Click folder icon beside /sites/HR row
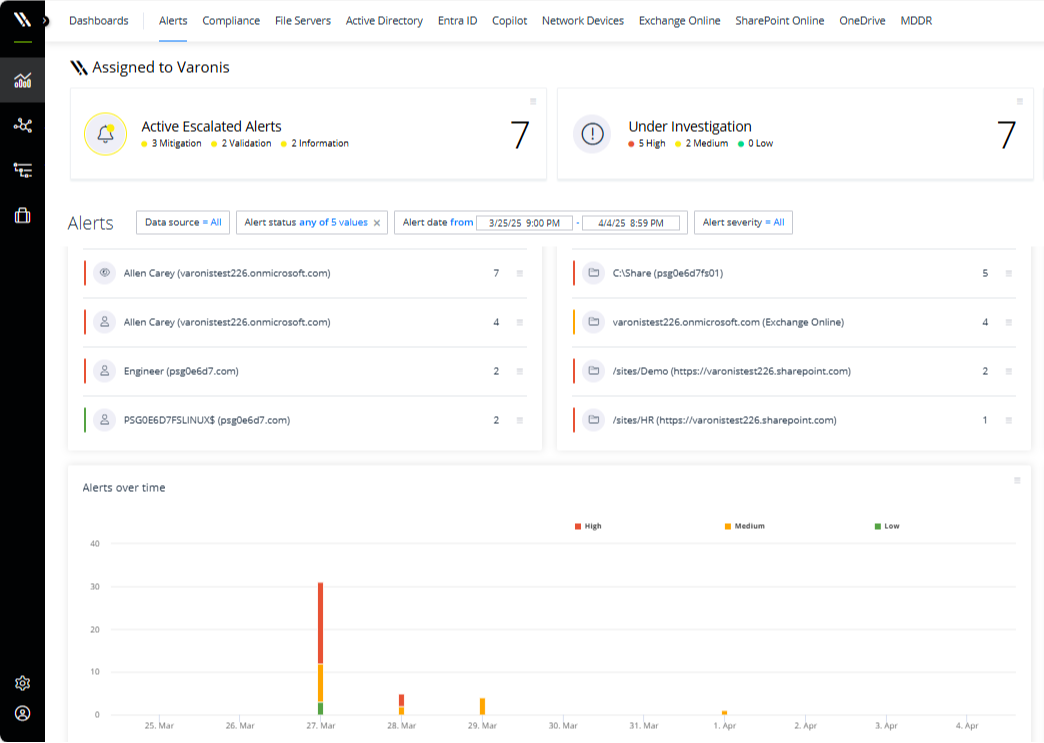 pos(593,420)
